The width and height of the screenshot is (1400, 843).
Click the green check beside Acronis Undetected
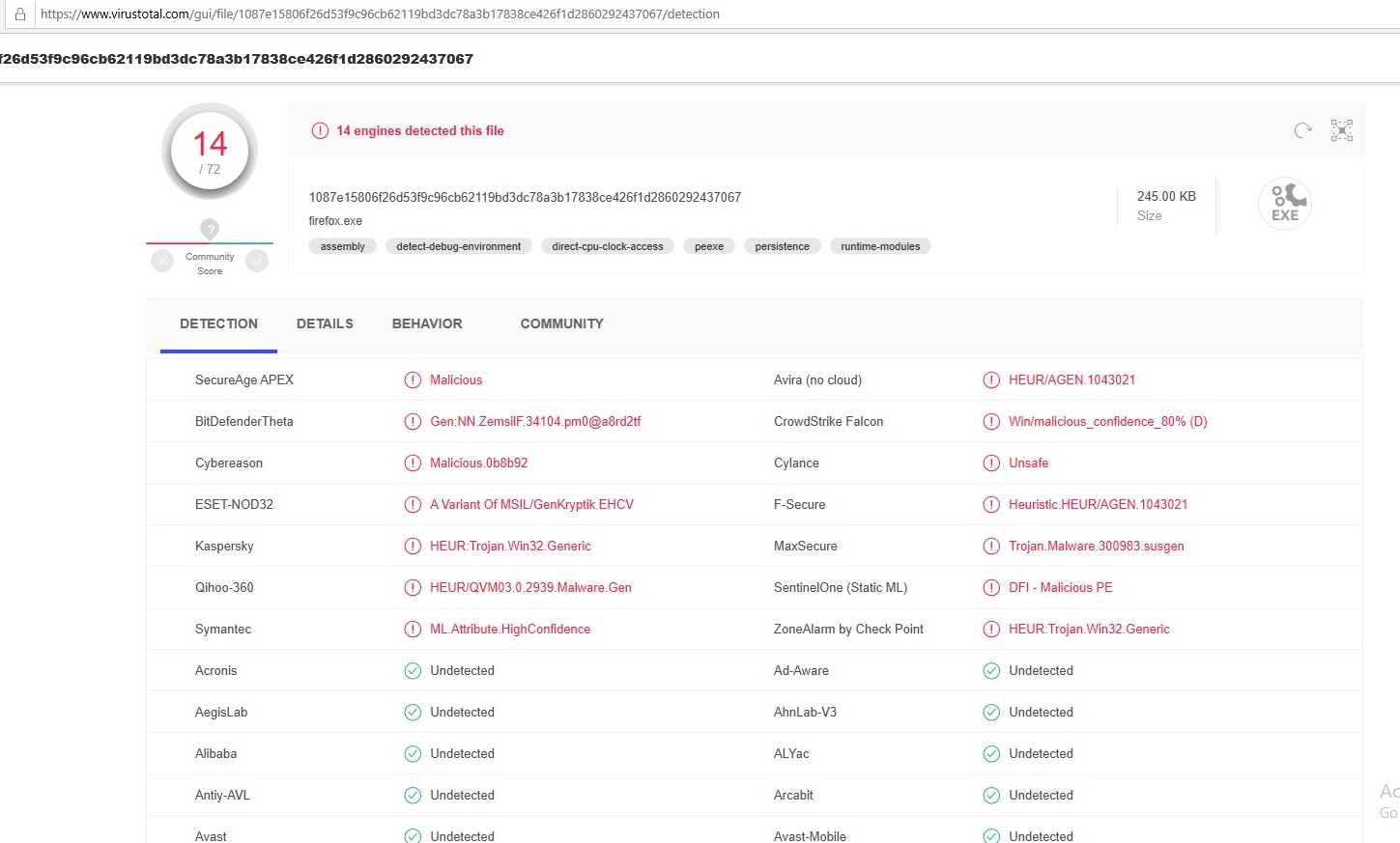click(413, 670)
